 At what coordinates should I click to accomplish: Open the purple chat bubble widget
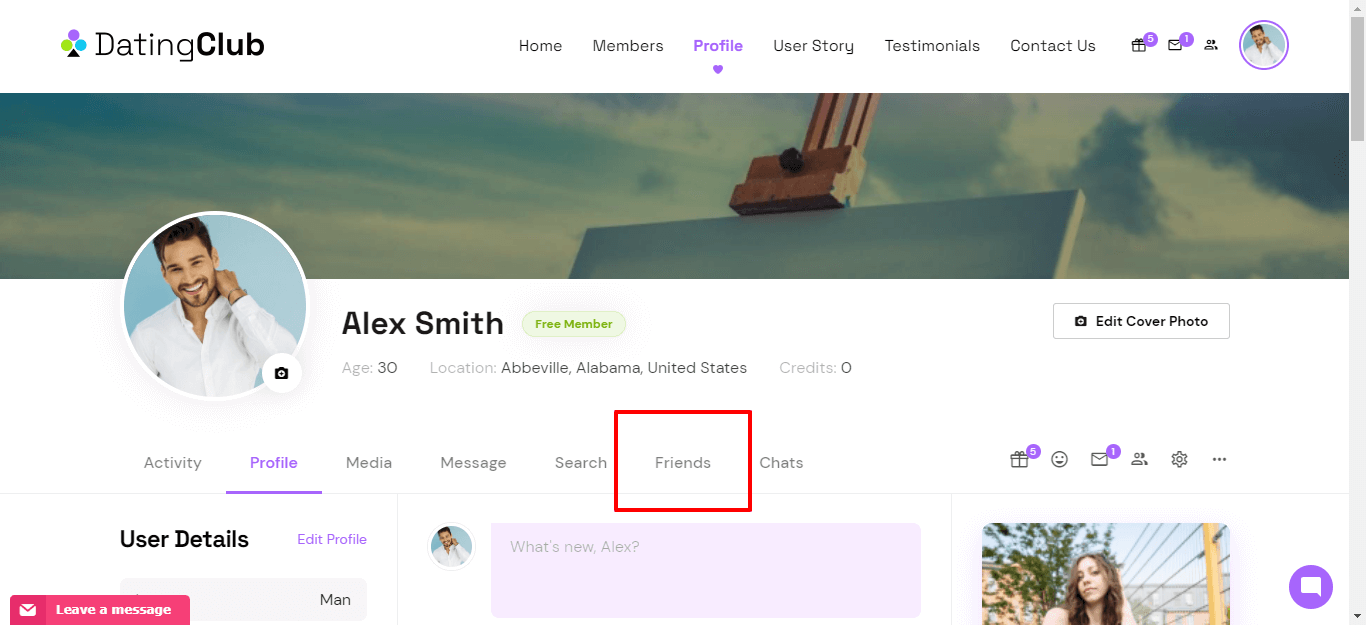click(x=1311, y=587)
